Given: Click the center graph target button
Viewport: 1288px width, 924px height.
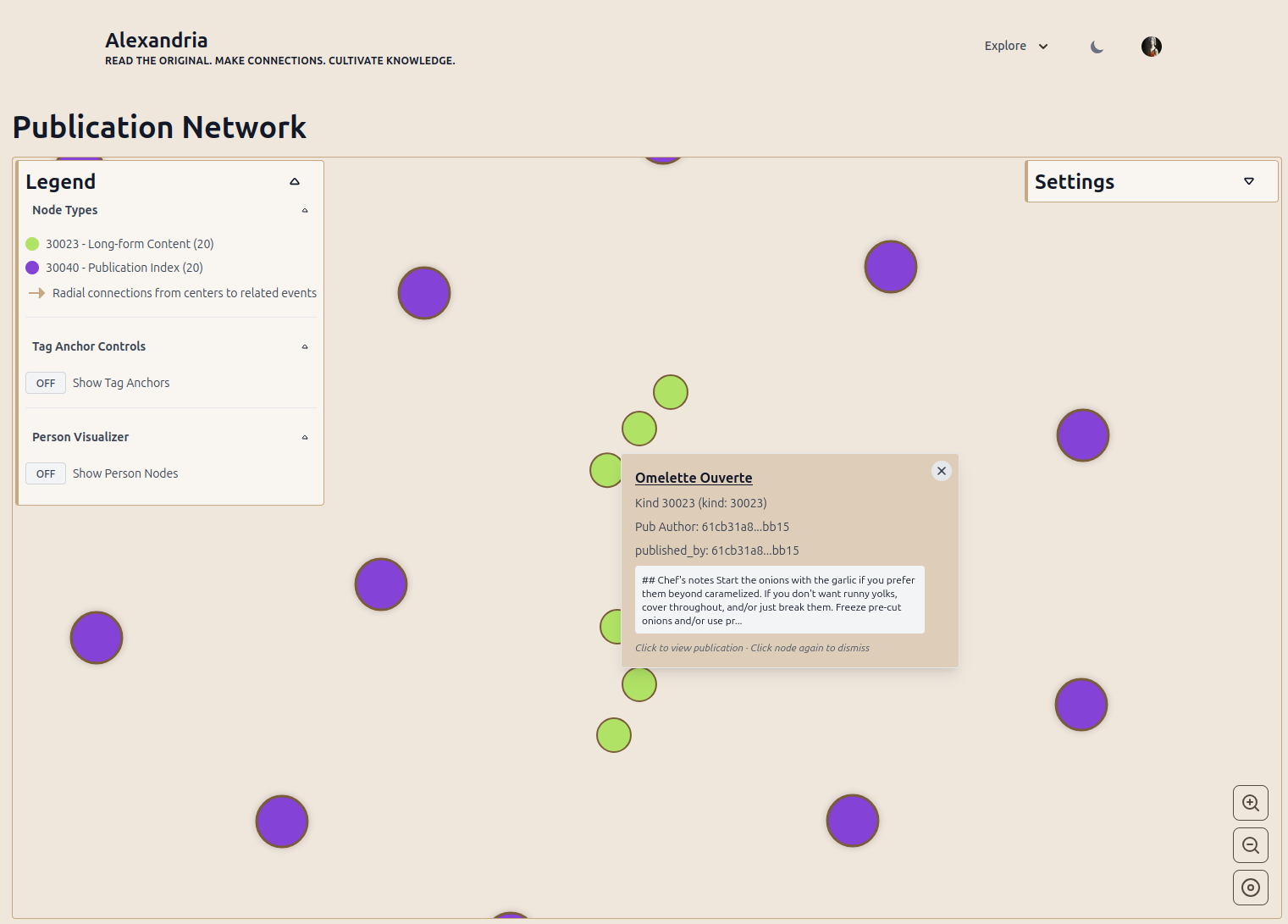Looking at the screenshot, I should [x=1250, y=888].
